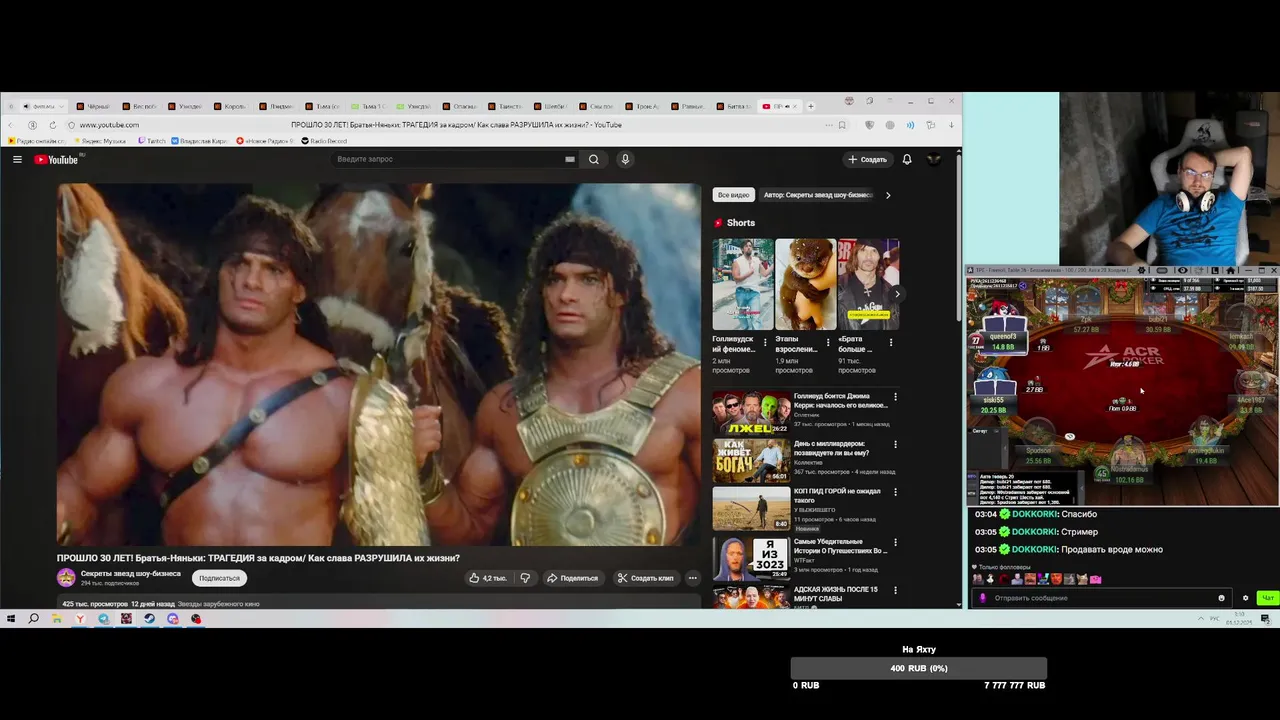
Task: Select the Все видео filter chip
Action: pos(733,195)
